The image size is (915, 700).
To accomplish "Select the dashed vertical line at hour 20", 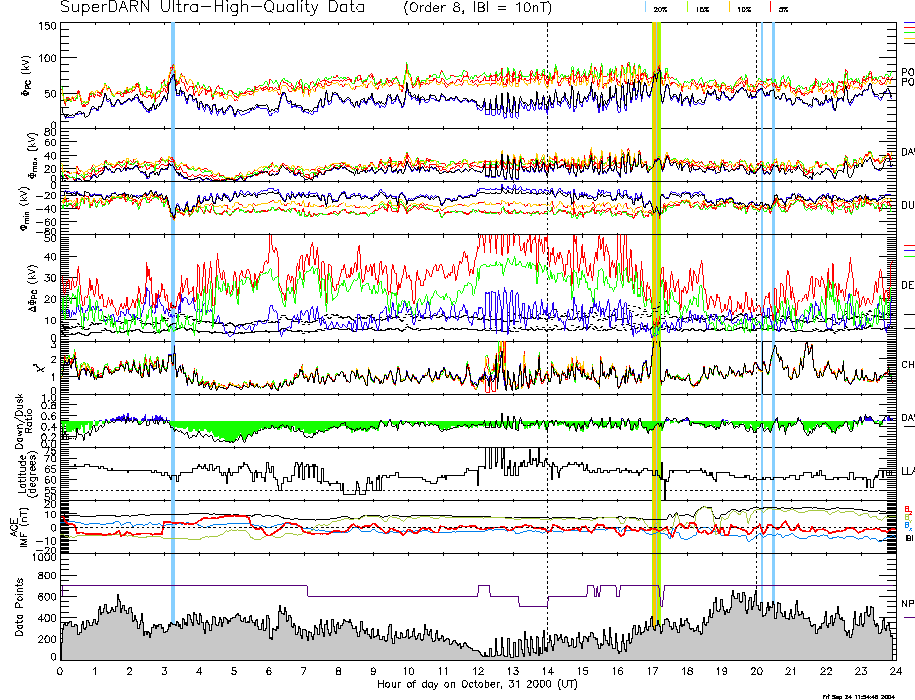I will (x=756, y=341).
